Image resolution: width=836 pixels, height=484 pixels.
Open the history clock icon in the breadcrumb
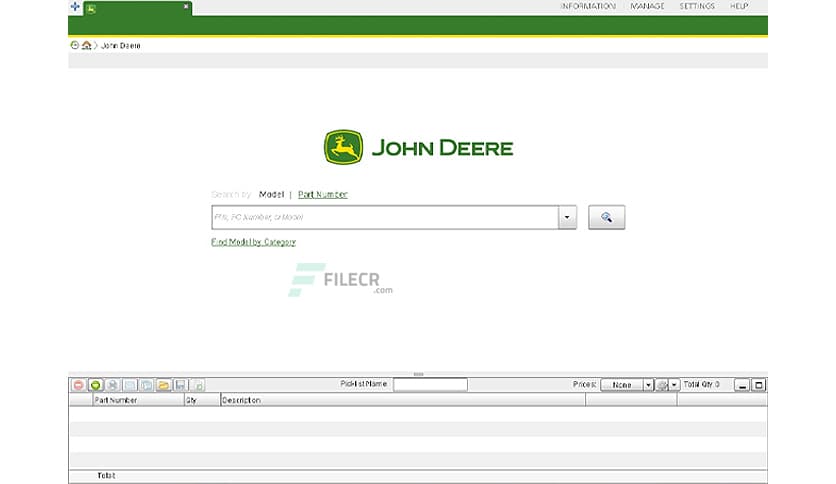point(75,45)
